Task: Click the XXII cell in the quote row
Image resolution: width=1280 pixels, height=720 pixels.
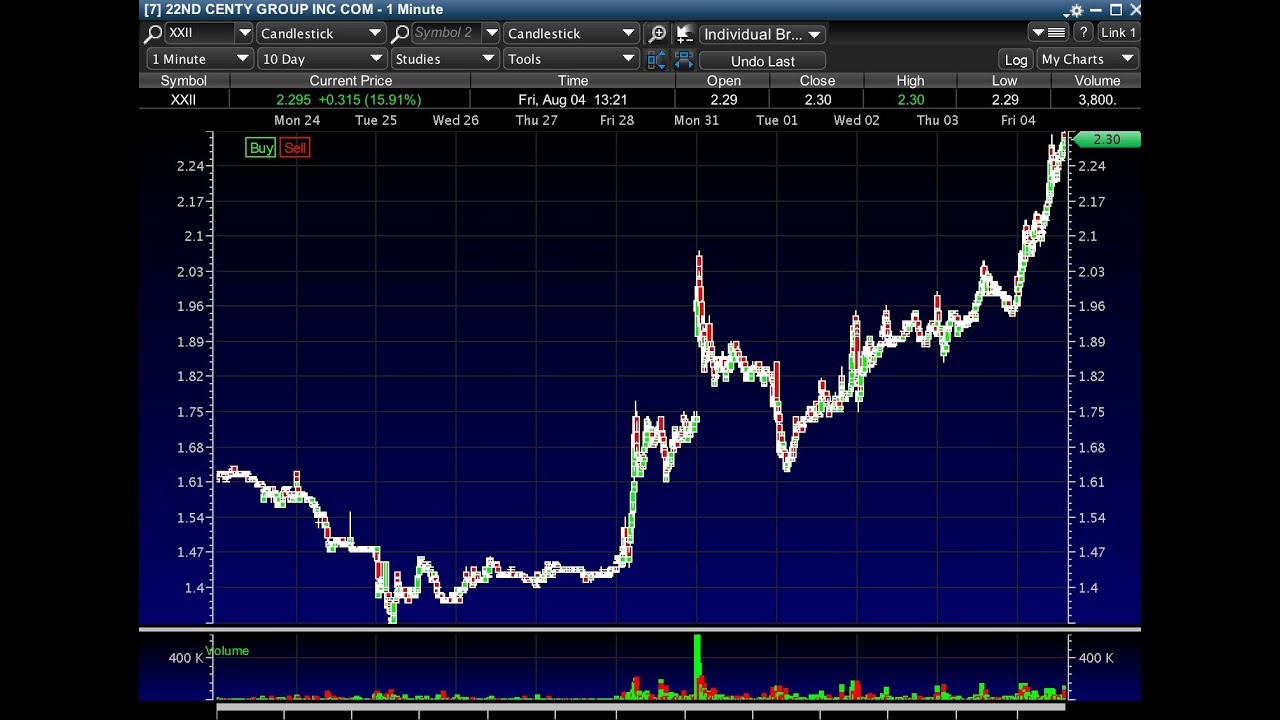Action: [x=184, y=100]
